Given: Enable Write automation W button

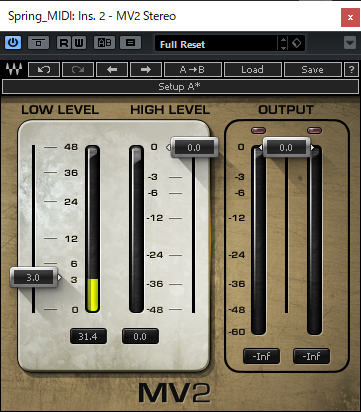Looking at the screenshot, I should (79, 43).
